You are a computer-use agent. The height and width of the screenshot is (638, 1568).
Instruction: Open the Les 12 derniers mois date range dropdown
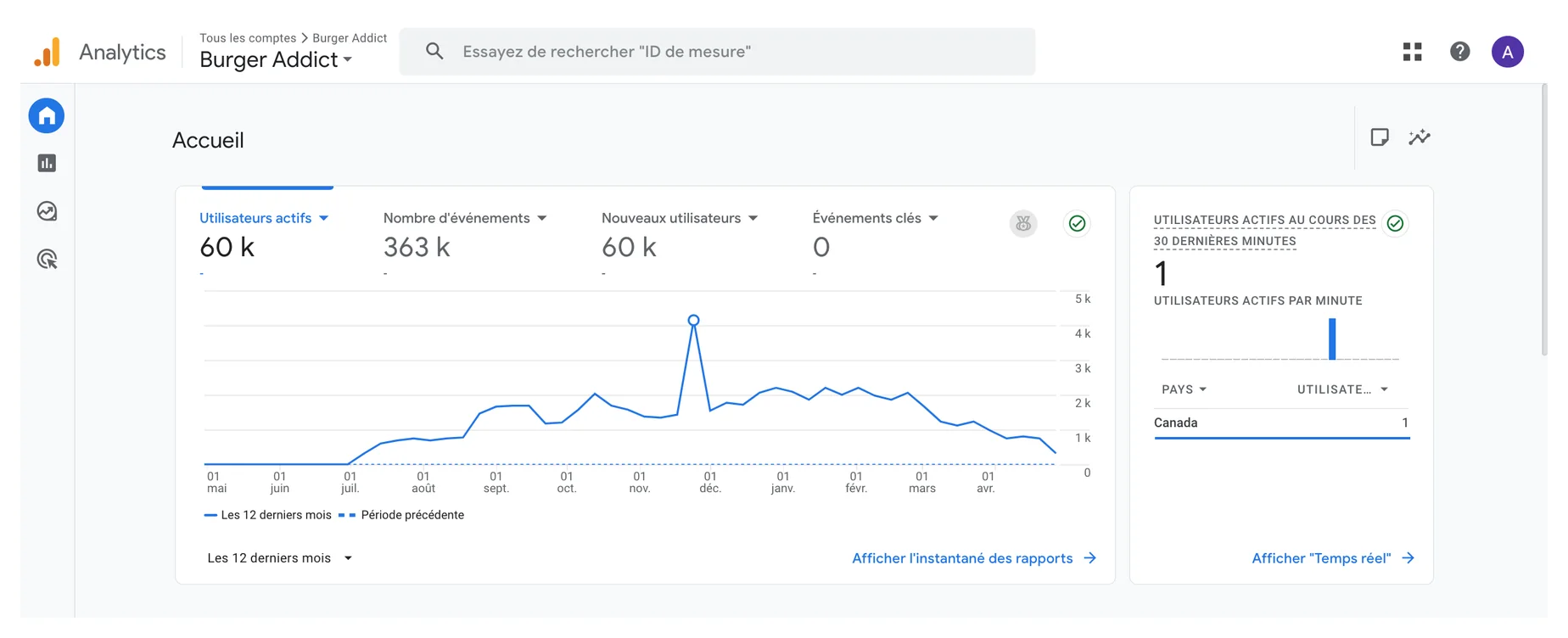click(x=280, y=558)
